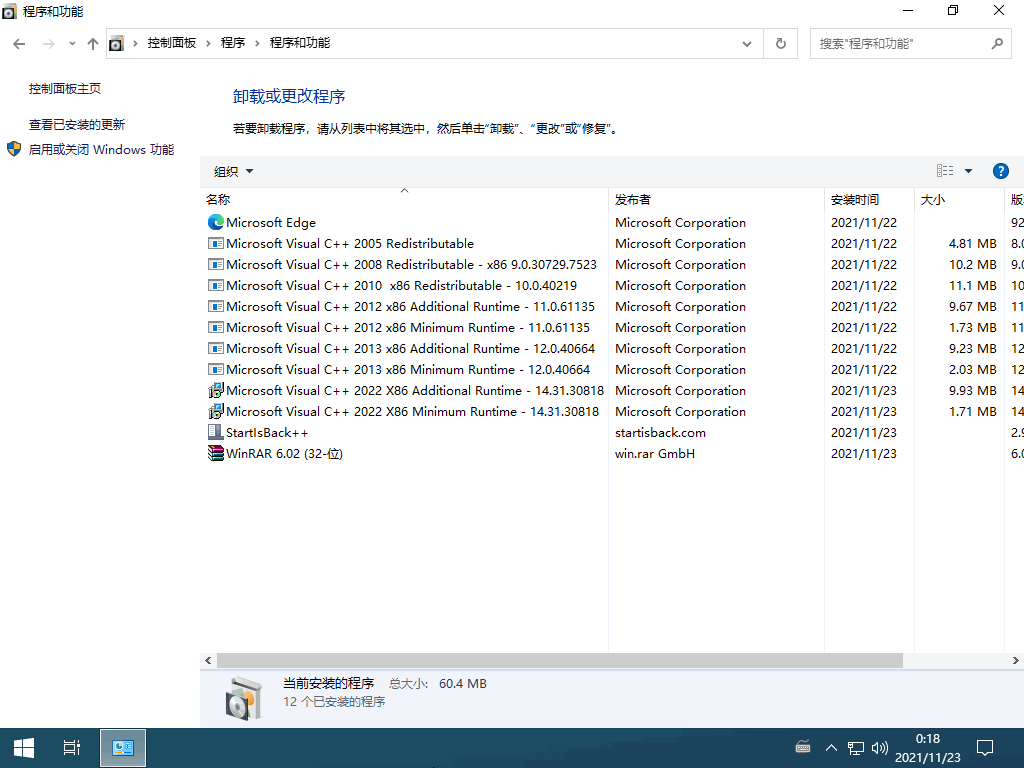Click the 控制面板 breadcrumb item
Viewport: 1024px width, 768px height.
tap(171, 43)
